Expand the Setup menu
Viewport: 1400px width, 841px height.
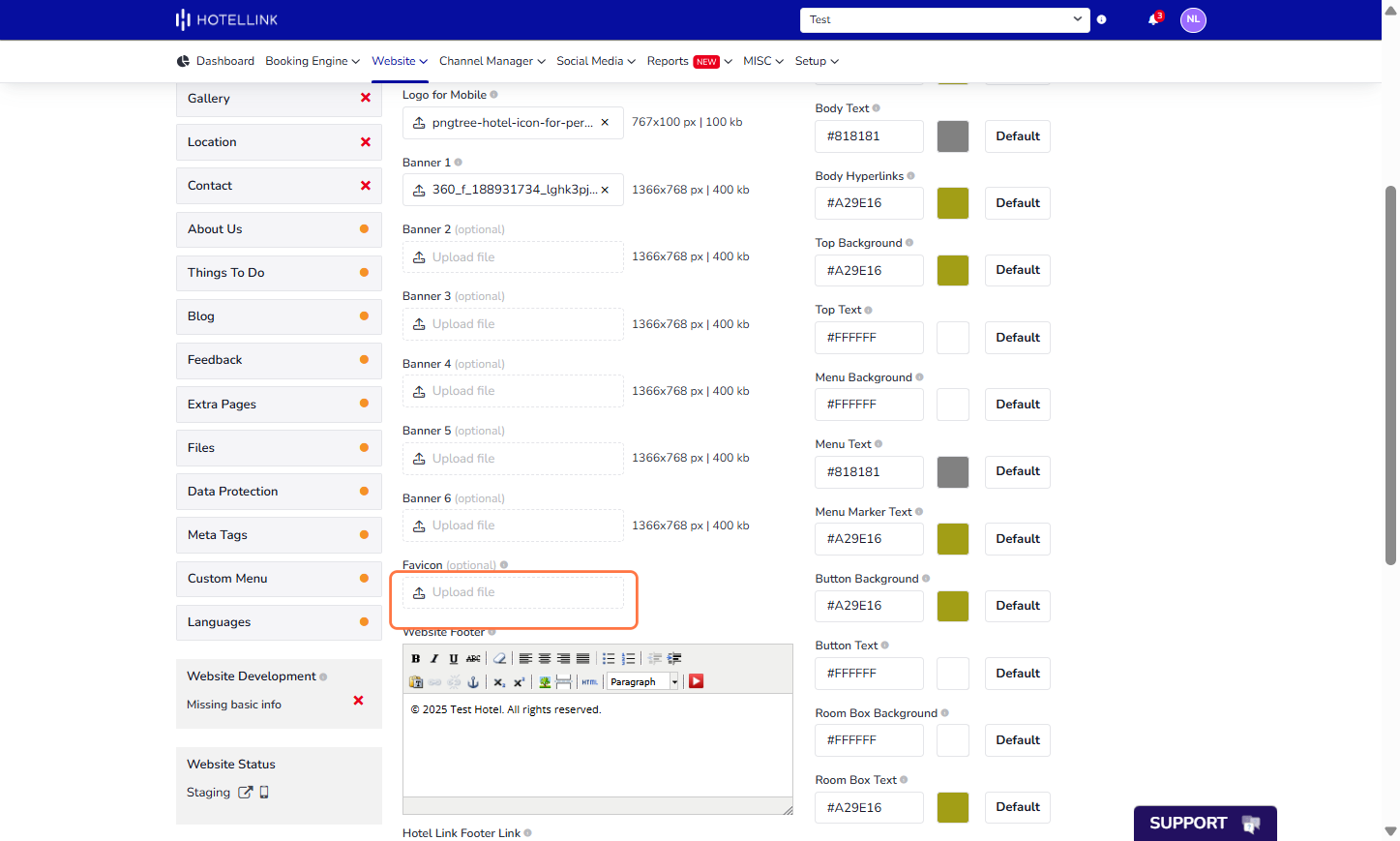(x=817, y=61)
